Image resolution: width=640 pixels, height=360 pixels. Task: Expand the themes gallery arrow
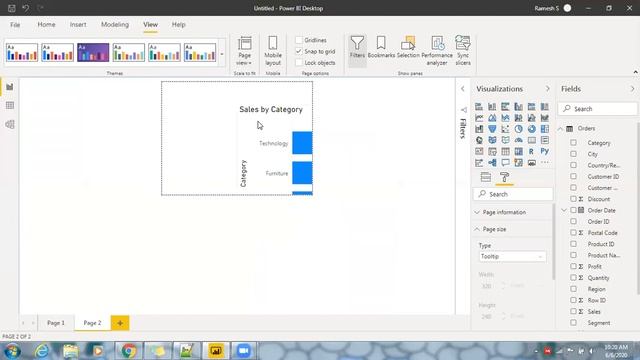coord(222,53)
